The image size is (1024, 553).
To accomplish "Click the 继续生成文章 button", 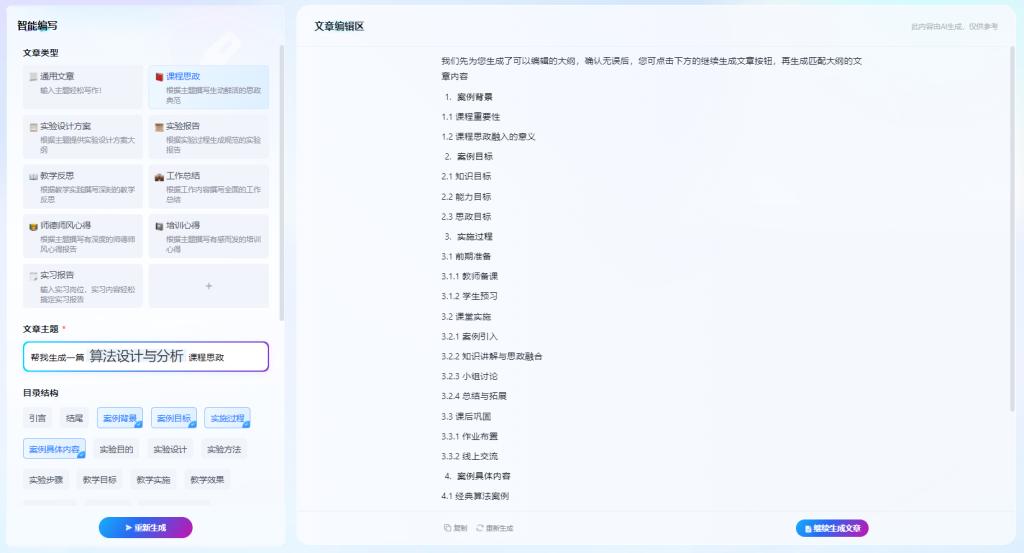I will click(832, 528).
